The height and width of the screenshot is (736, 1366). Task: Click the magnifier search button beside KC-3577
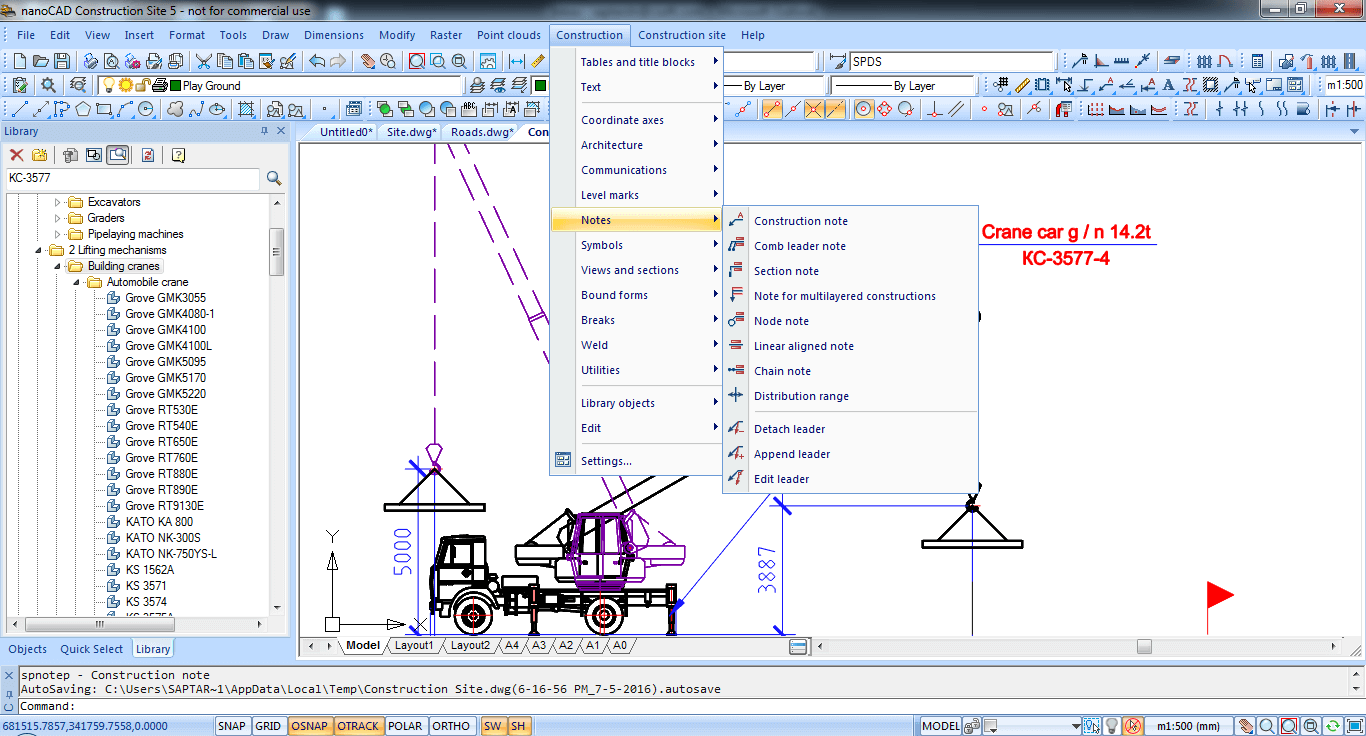[274, 178]
